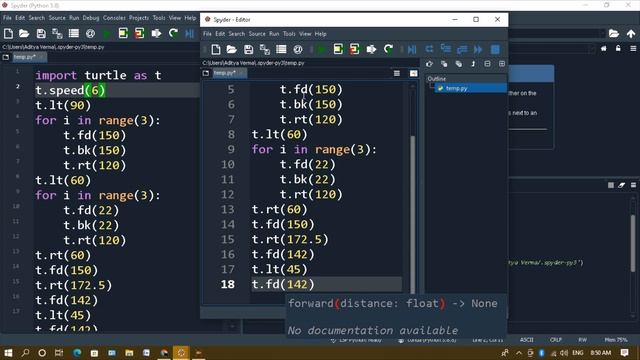
Task: Click the 8:50 AM taskbar clock
Action: [601, 353]
